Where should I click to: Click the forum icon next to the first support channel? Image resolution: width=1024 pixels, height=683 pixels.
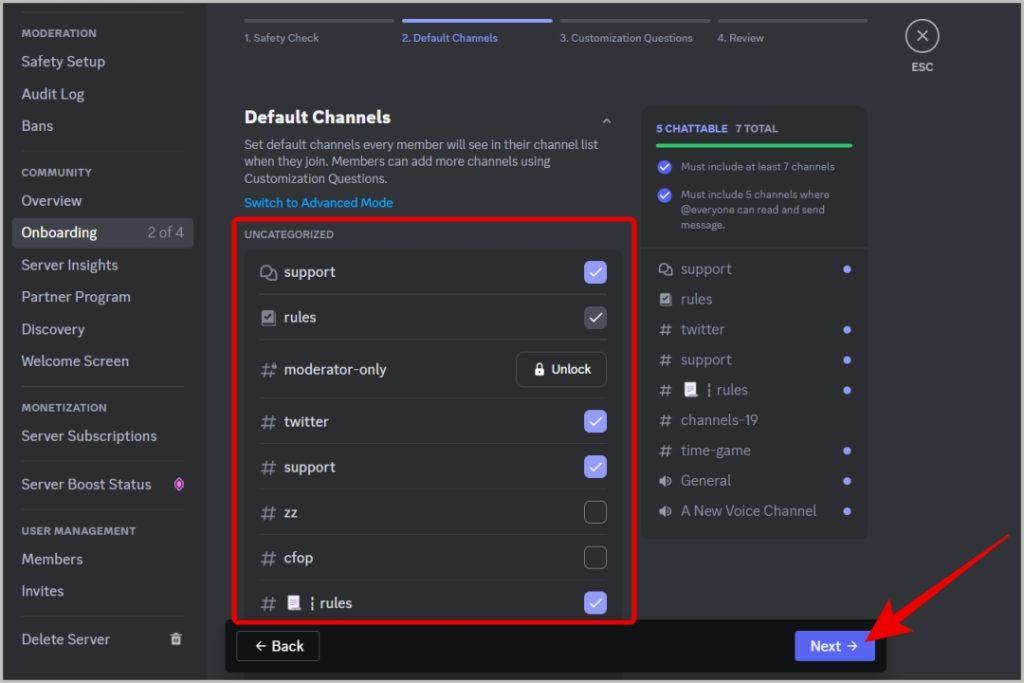[268, 272]
